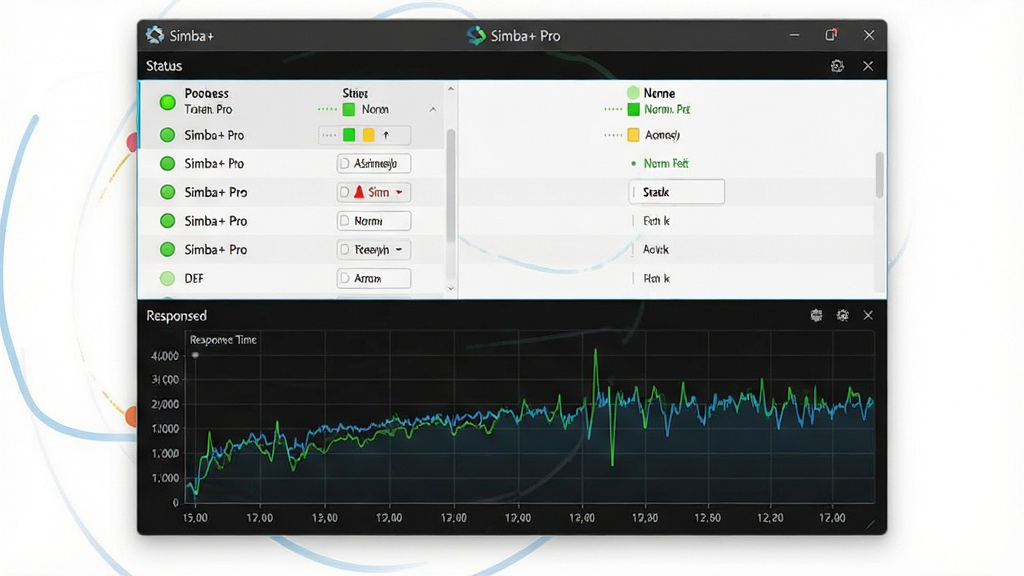Click the Simba+ Pro logo in title bar center
Screen dimensions: 1024x576
[476, 35]
